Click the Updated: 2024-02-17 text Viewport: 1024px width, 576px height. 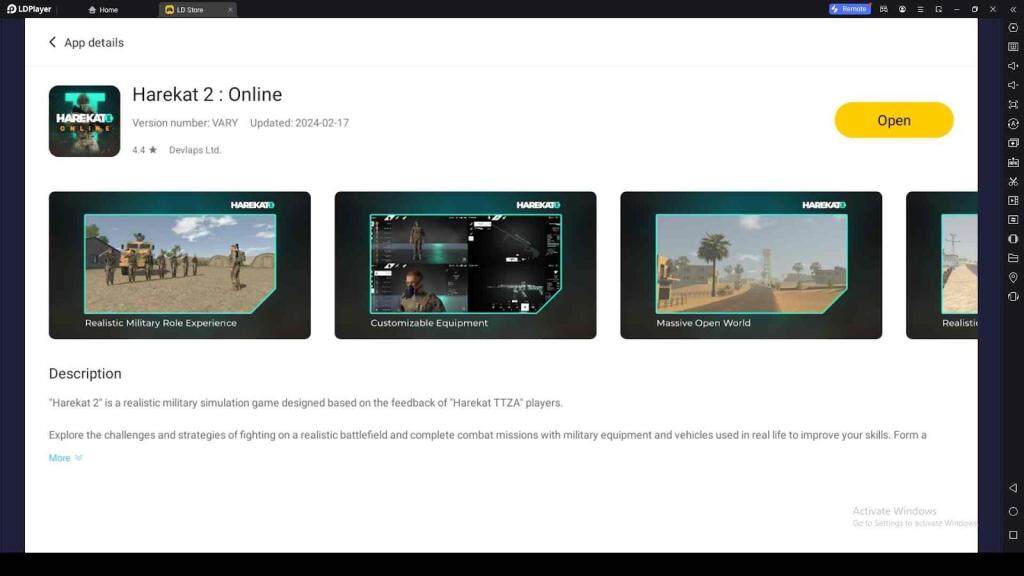pyautogui.click(x=299, y=123)
